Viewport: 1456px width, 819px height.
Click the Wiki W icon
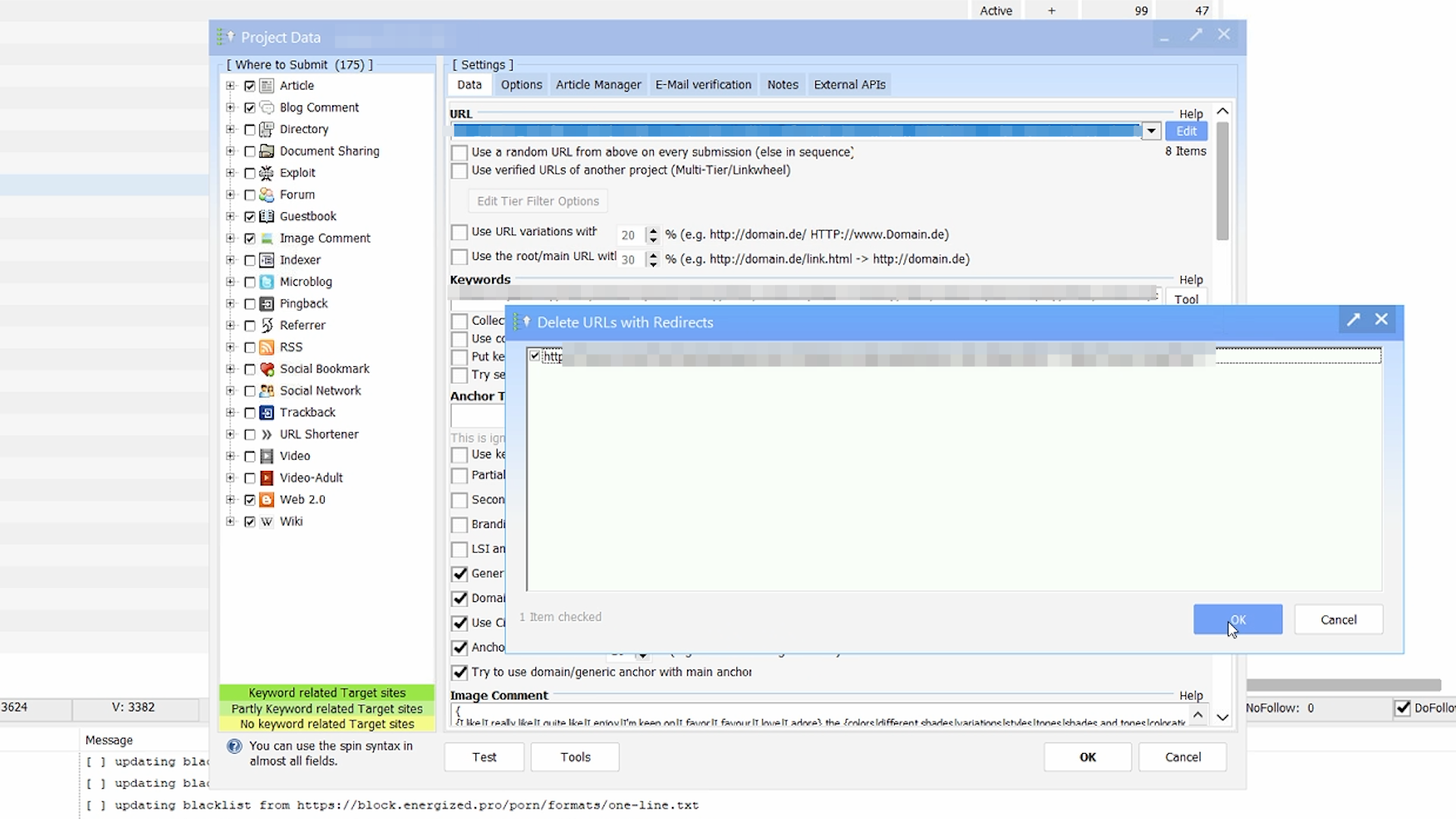click(x=267, y=522)
